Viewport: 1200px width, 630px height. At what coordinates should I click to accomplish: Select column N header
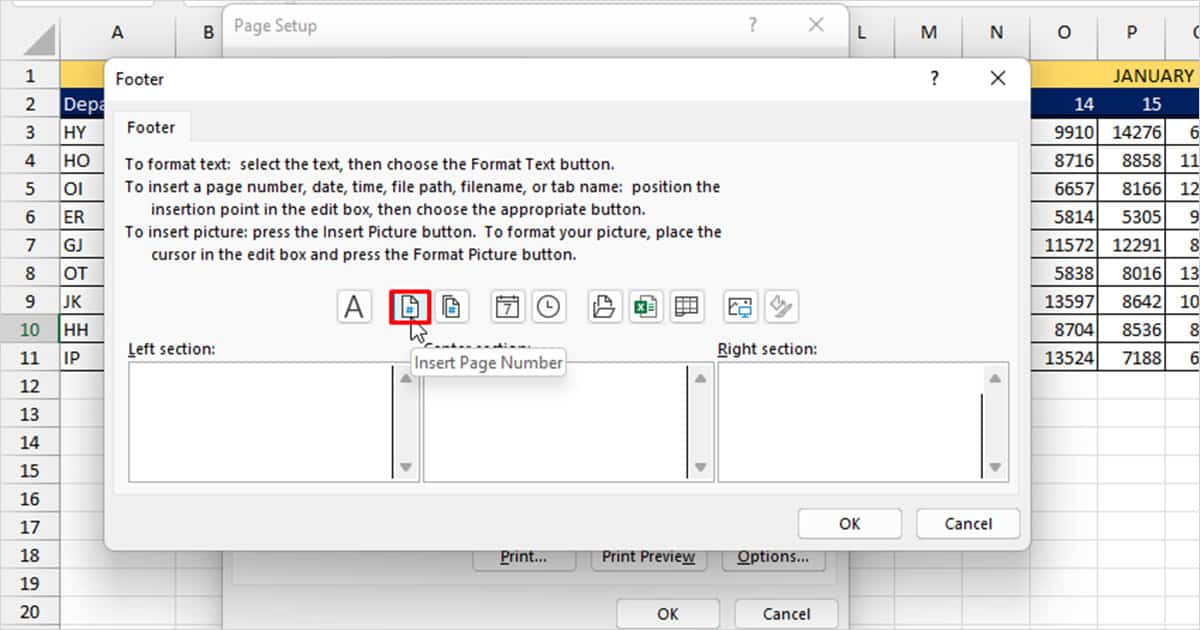(x=996, y=33)
